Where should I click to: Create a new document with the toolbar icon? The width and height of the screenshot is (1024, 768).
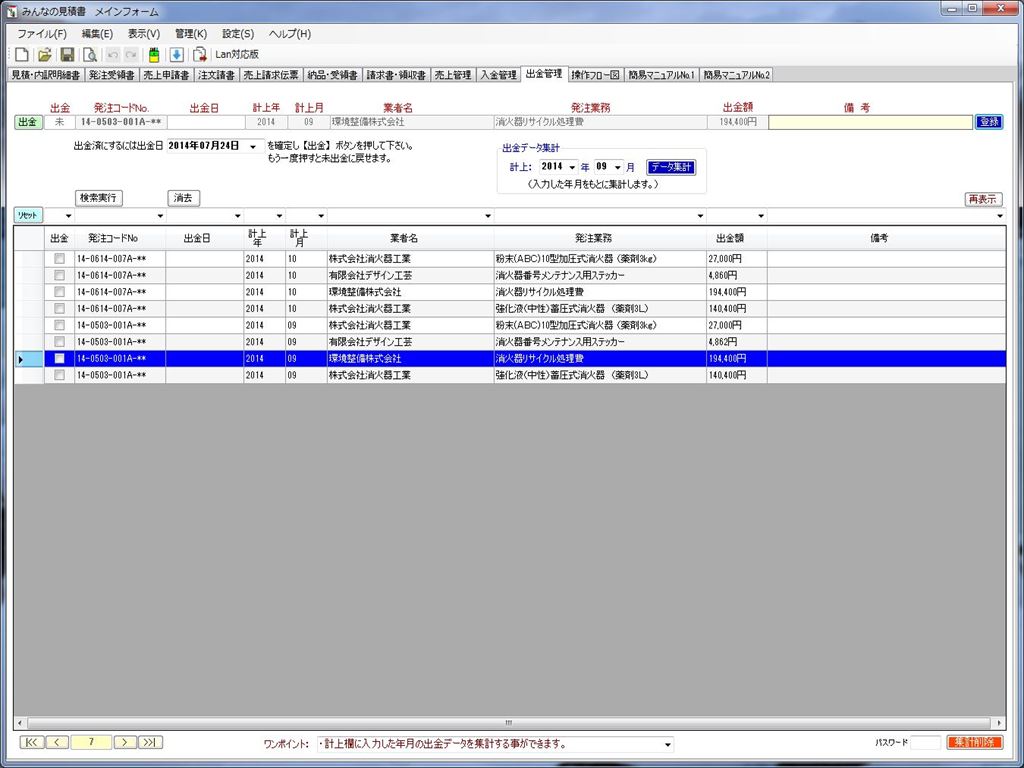point(22,55)
